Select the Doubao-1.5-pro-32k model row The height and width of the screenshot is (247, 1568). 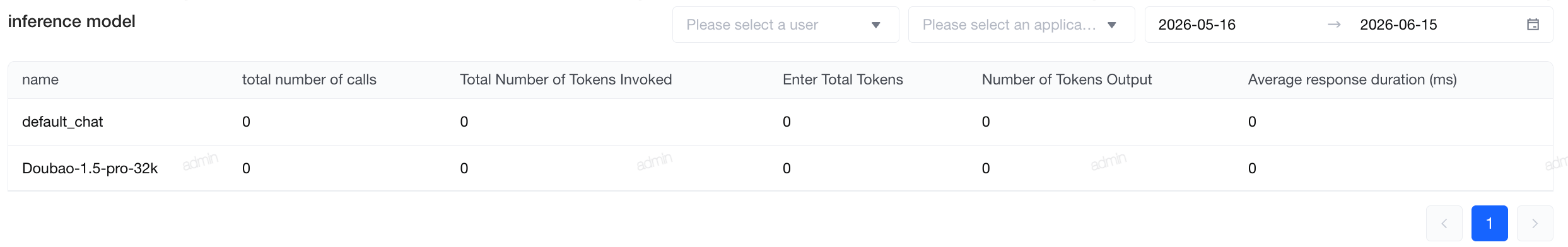[780, 168]
